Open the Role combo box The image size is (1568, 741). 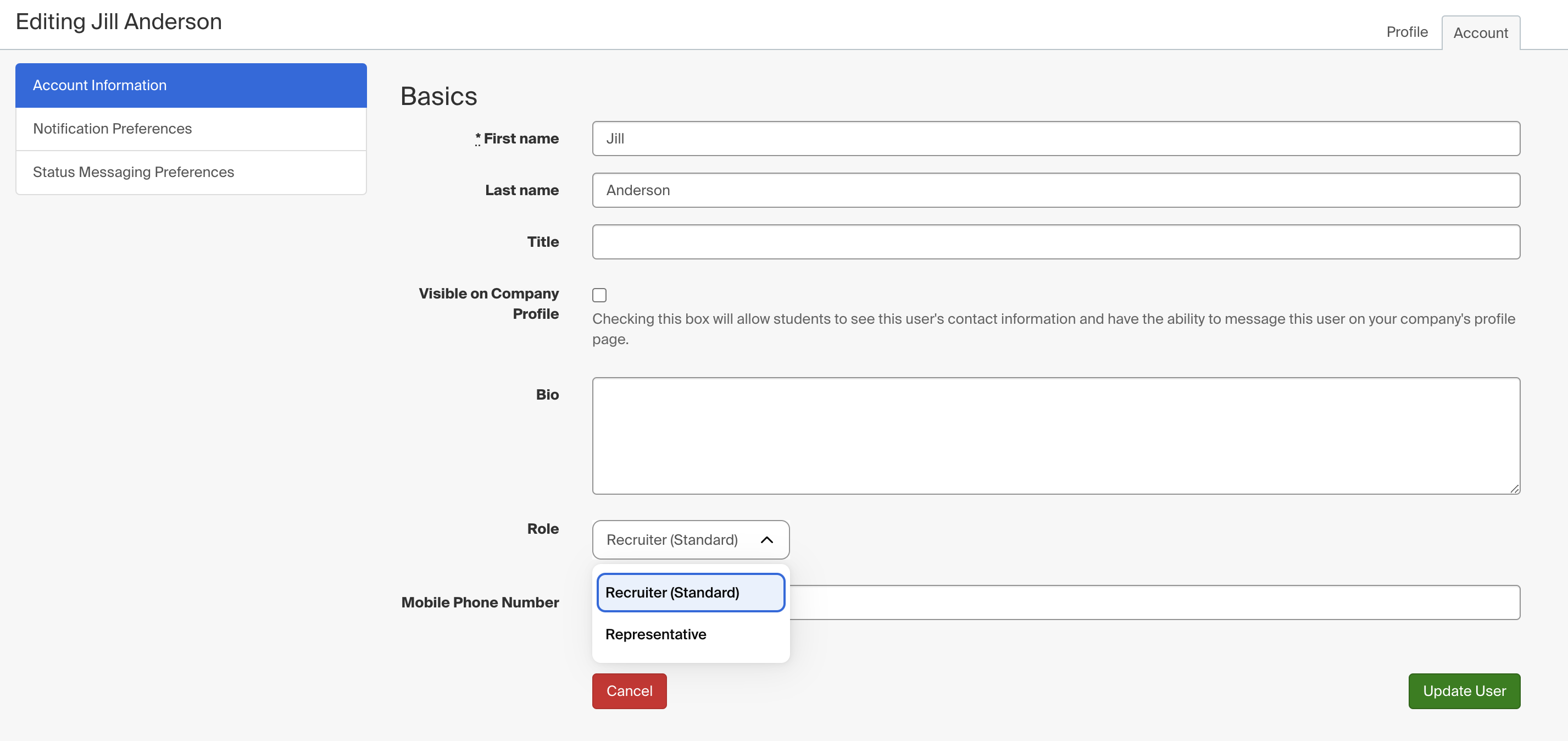point(690,539)
